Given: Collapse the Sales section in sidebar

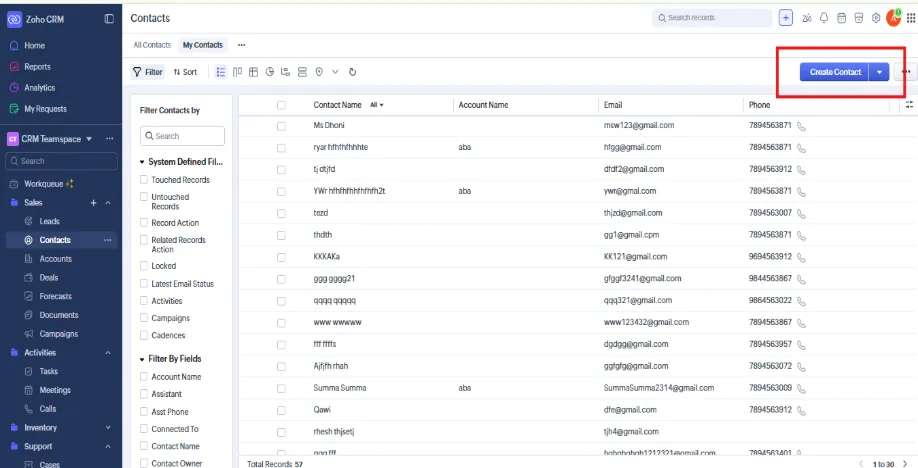Looking at the screenshot, I should pos(108,203).
